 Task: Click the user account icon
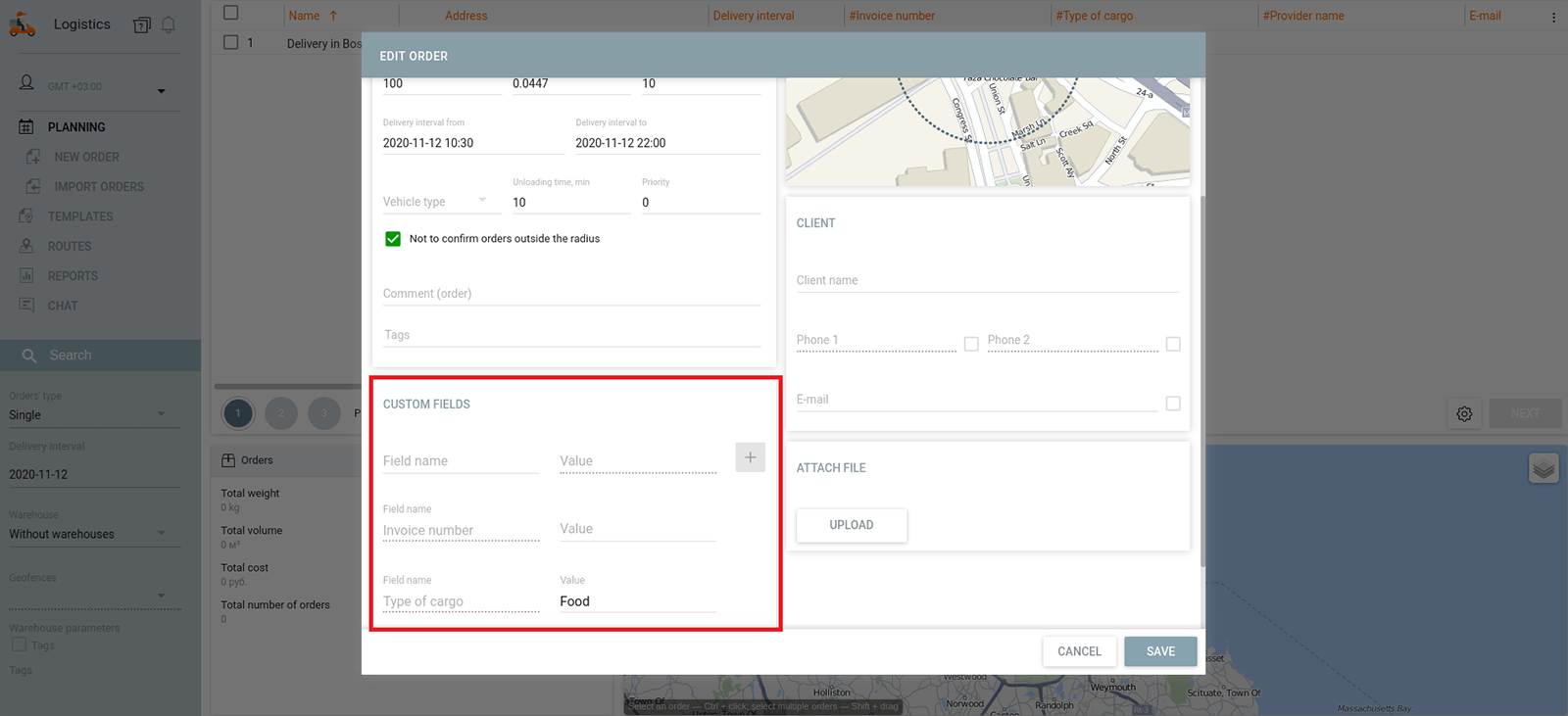[x=26, y=84]
